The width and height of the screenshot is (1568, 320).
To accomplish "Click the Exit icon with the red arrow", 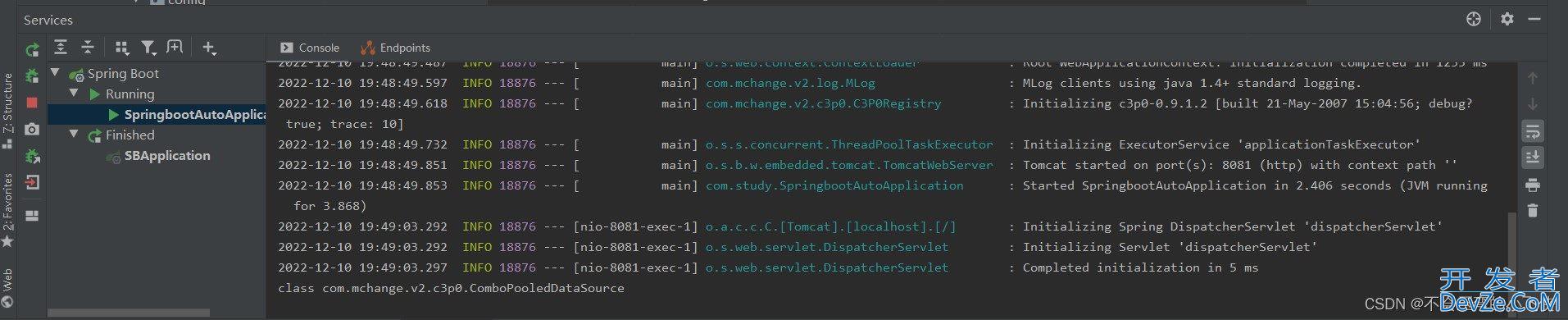I will click(32, 182).
